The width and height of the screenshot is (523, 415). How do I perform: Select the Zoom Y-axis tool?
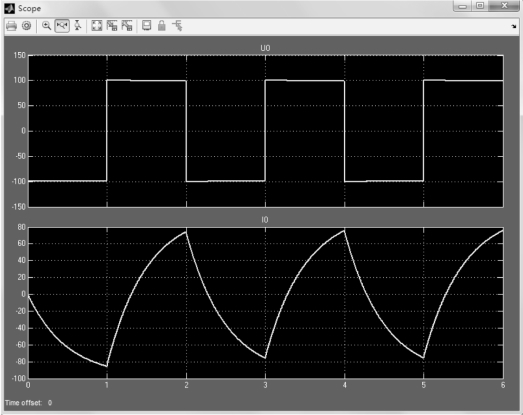(78, 26)
